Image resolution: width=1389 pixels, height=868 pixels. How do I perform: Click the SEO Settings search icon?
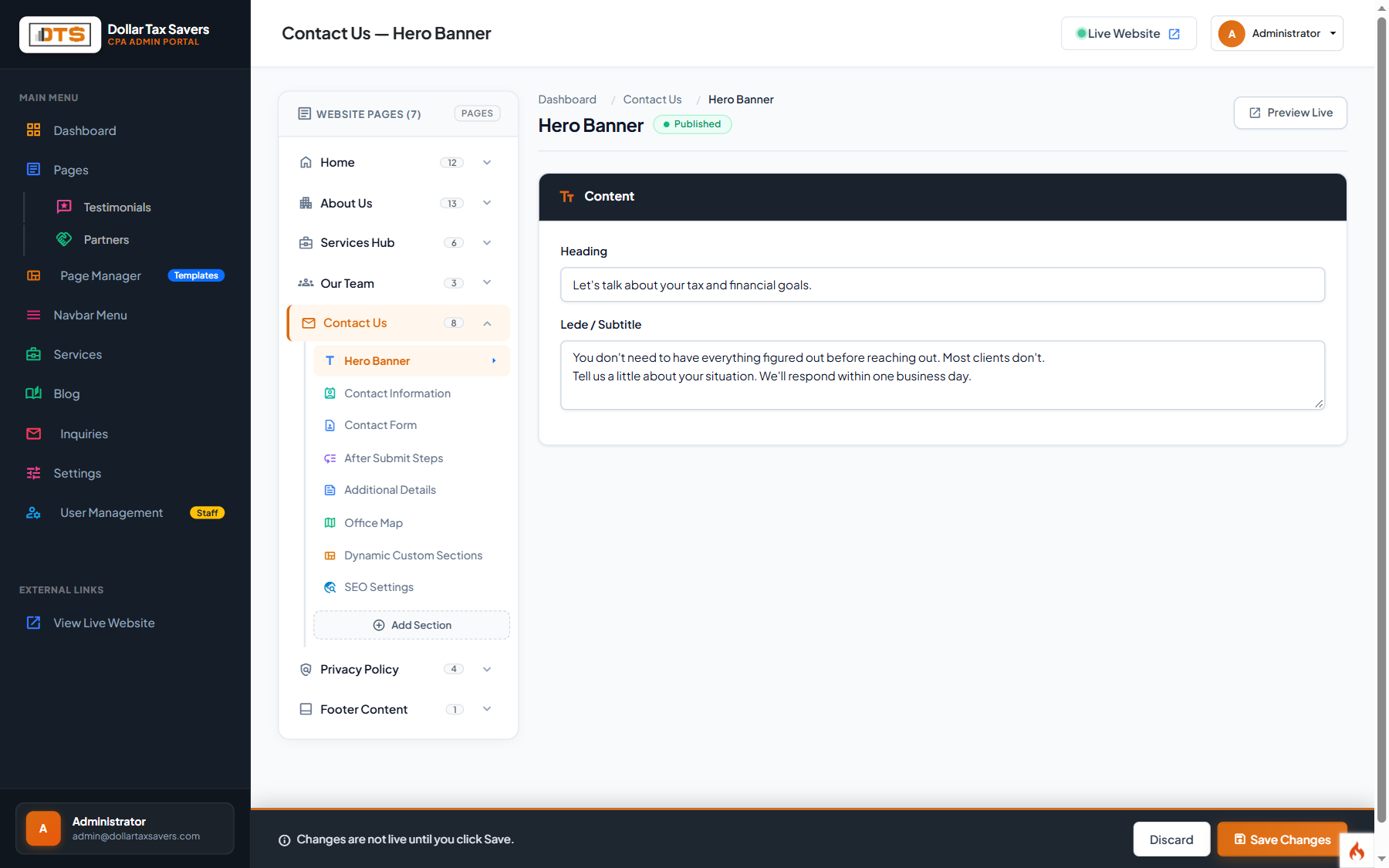(330, 587)
